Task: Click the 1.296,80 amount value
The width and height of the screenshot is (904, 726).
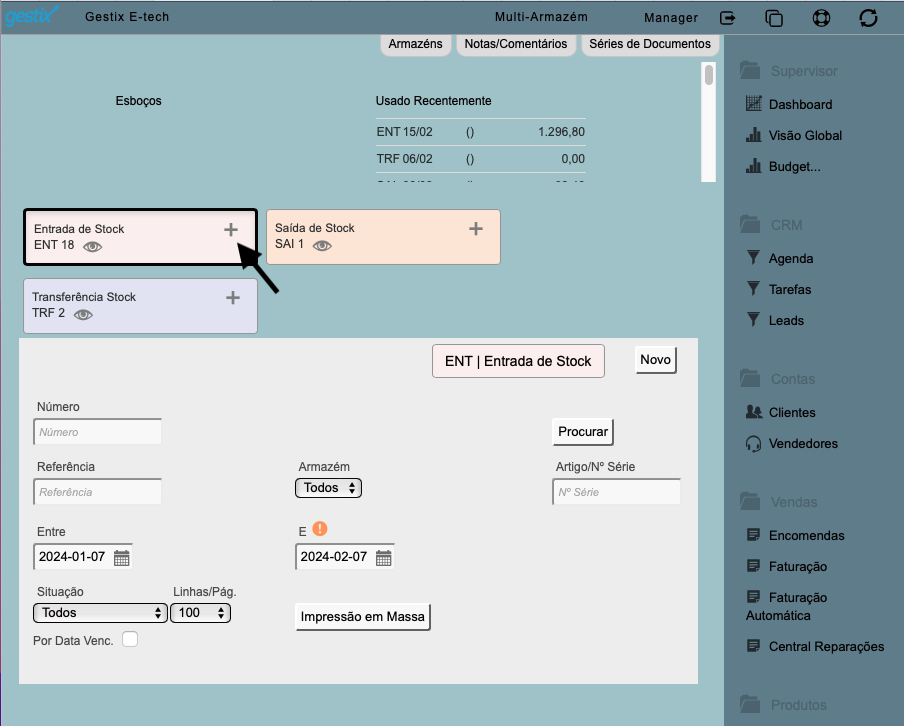Action: (562, 131)
